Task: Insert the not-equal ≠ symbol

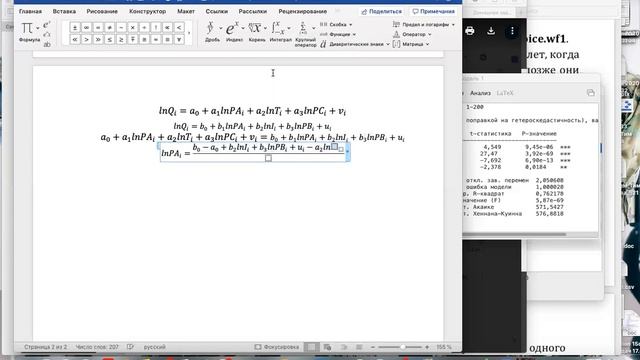Action: (109, 28)
